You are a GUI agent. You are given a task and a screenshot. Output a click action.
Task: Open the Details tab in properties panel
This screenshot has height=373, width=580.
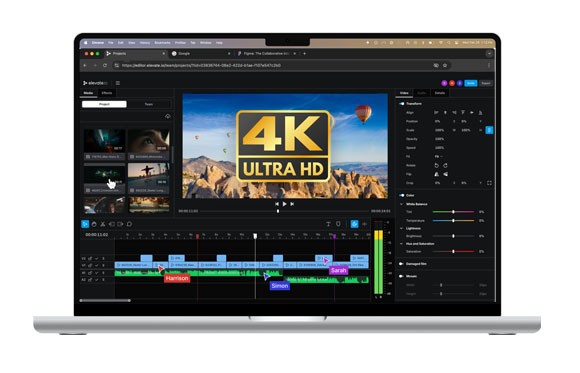point(439,93)
